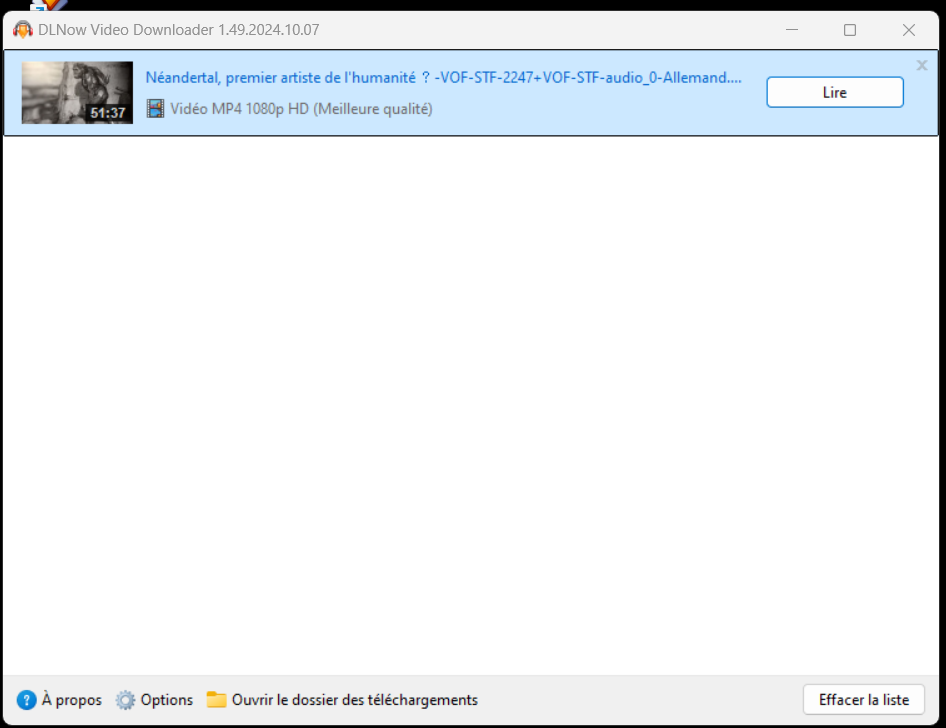Open the Options text label
Screen dimensions: 946x728
tap(167, 700)
